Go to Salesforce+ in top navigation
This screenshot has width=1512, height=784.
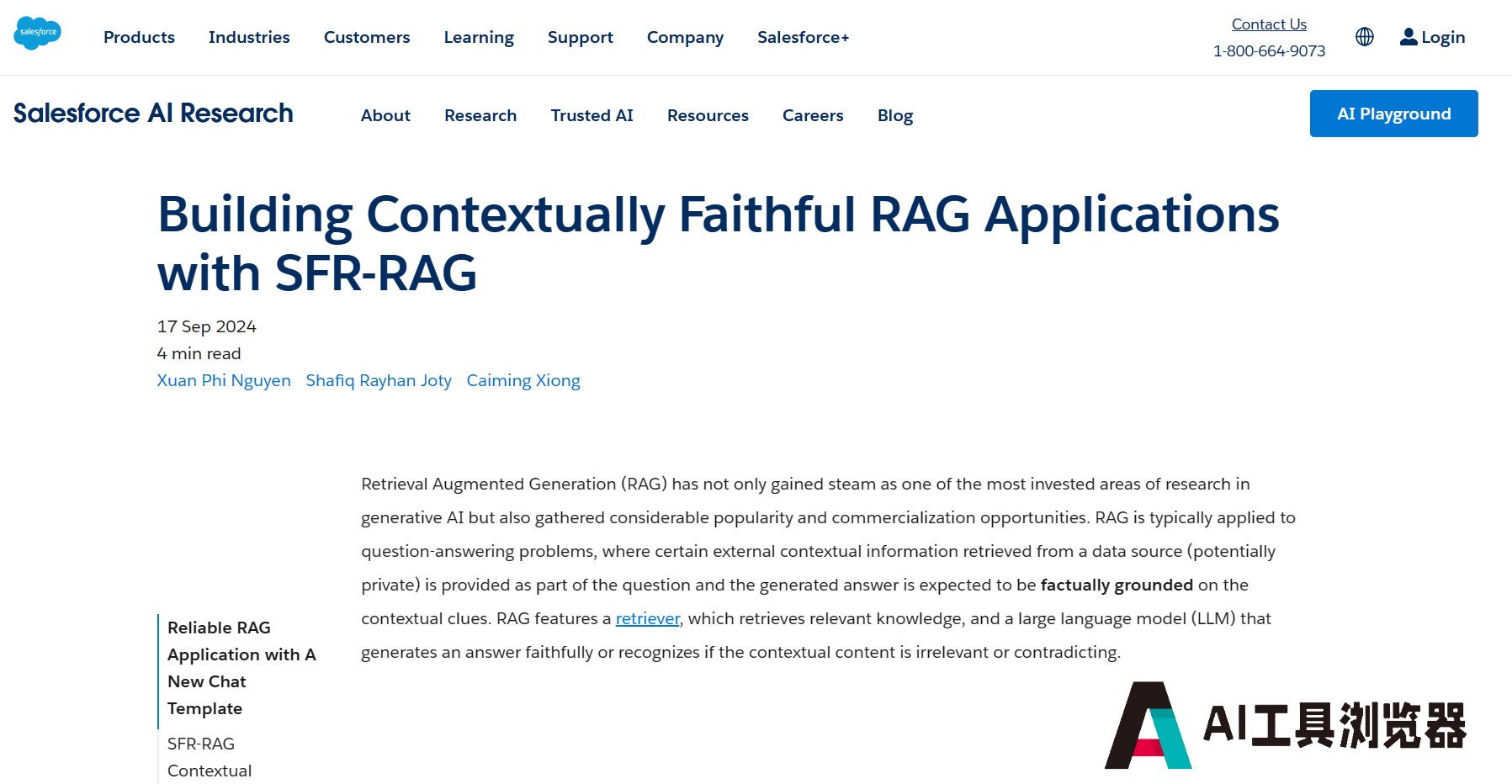(x=804, y=37)
